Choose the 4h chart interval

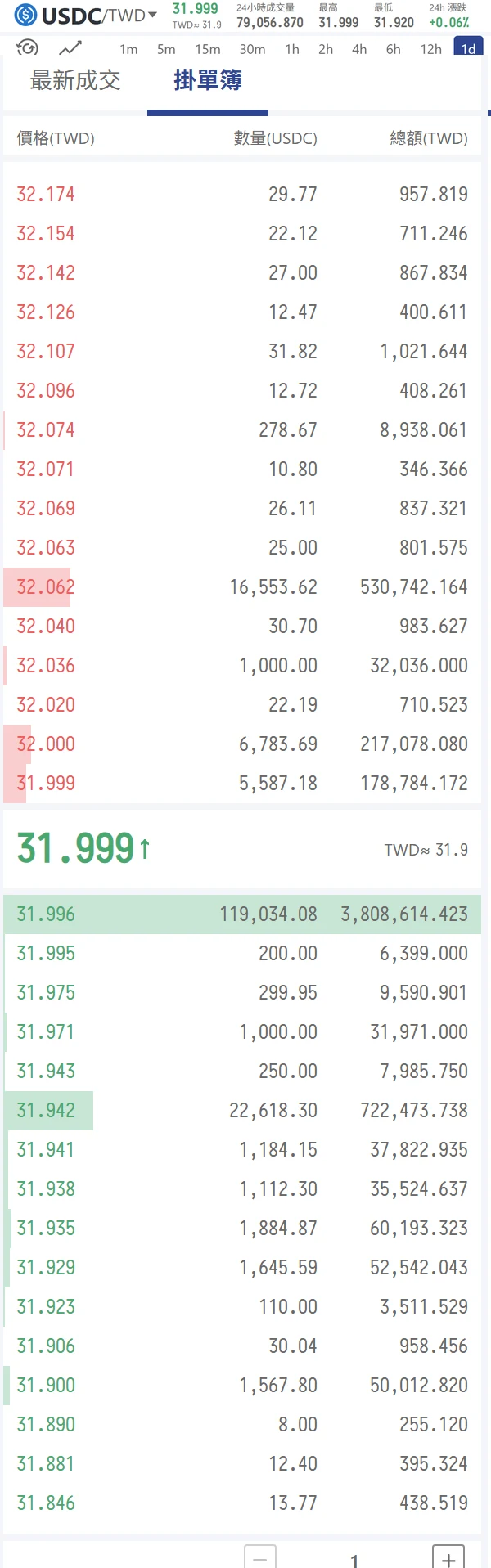[359, 49]
